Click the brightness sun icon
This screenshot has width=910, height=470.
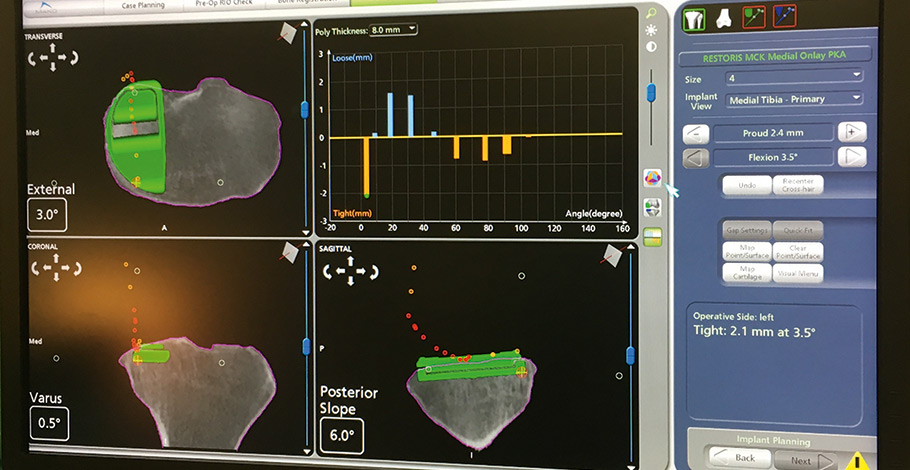point(652,30)
